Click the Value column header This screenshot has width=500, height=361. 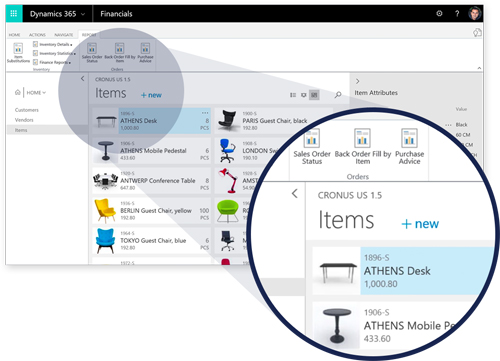tap(461, 109)
